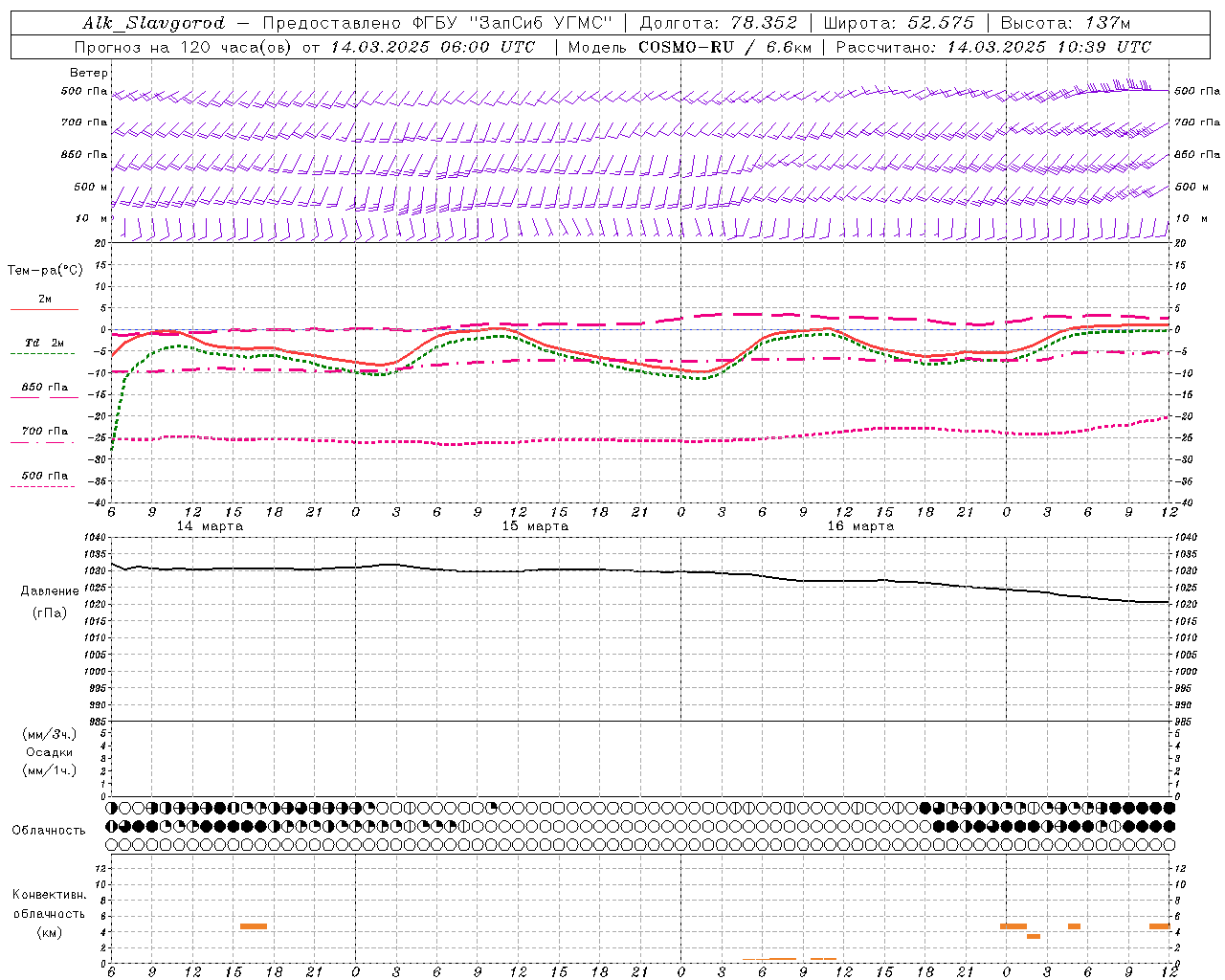Image resolution: width=1225 pixels, height=980 pixels.
Task: Select the Давление pressure panel label
Action: click(50, 591)
